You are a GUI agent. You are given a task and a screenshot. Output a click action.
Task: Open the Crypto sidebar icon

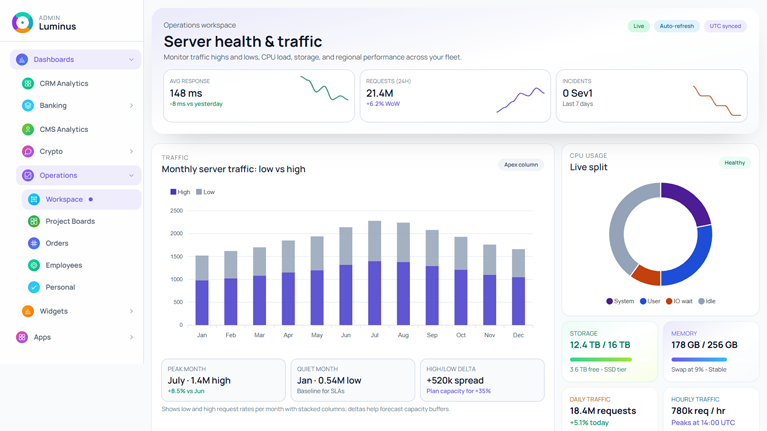28,152
